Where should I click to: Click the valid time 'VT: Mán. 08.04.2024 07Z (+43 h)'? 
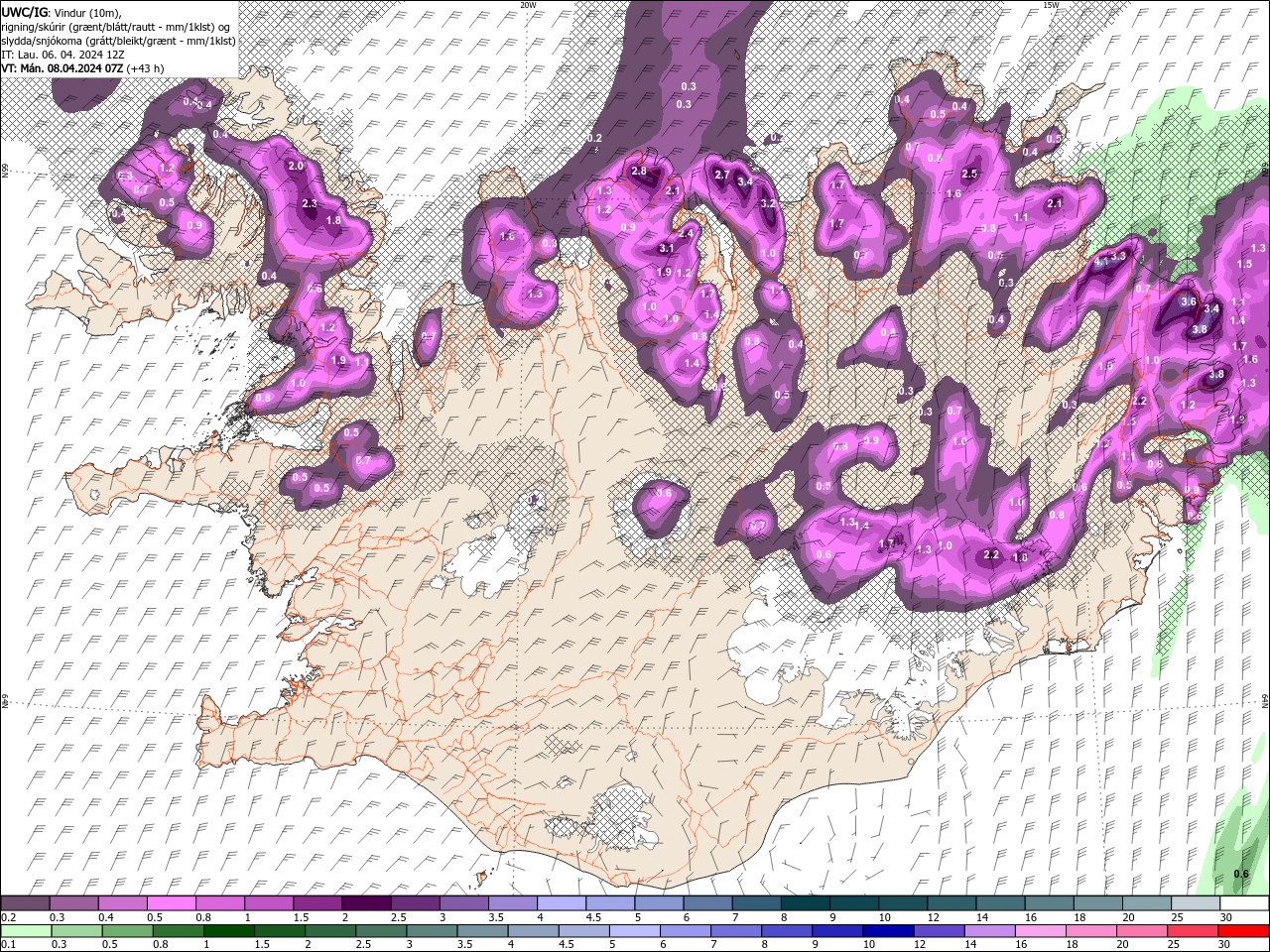coord(83,68)
